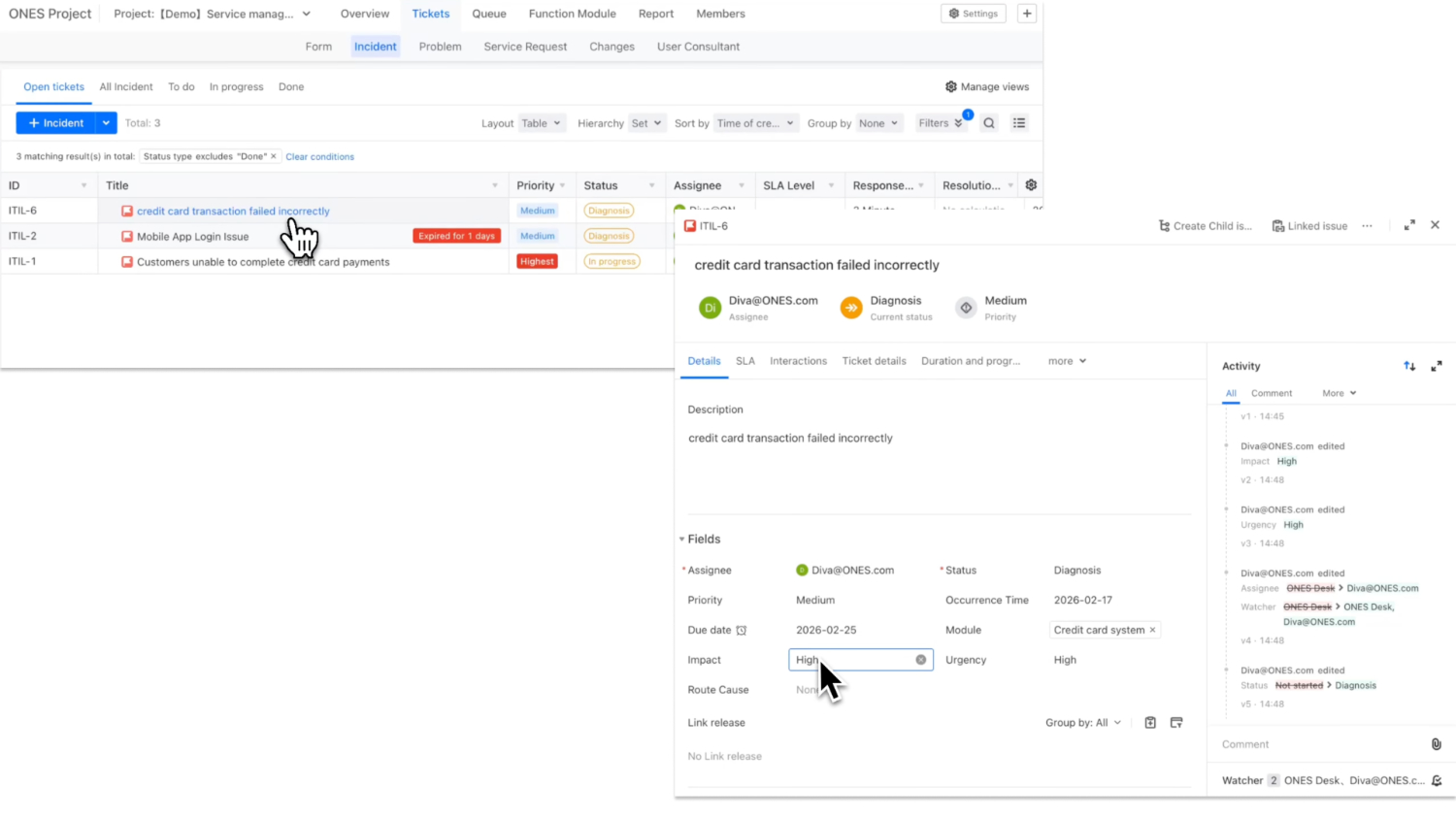Click the blue Incident create button
Image resolution: width=1456 pixels, height=819 pixels.
point(56,123)
